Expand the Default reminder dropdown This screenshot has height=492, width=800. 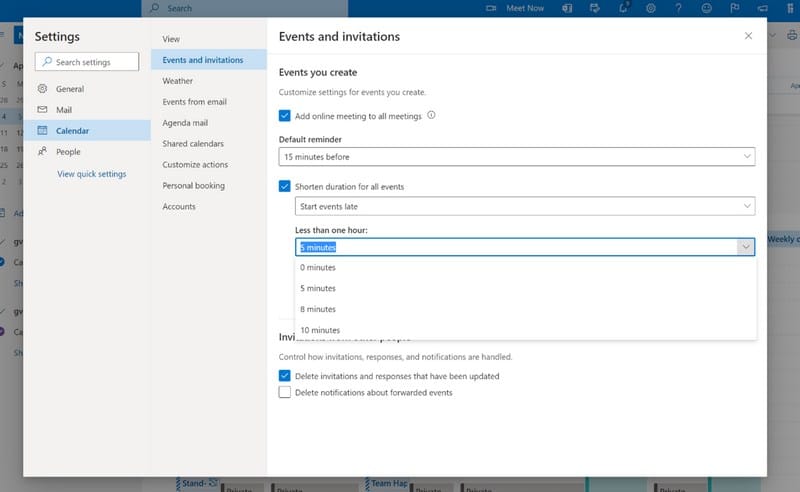(516, 157)
